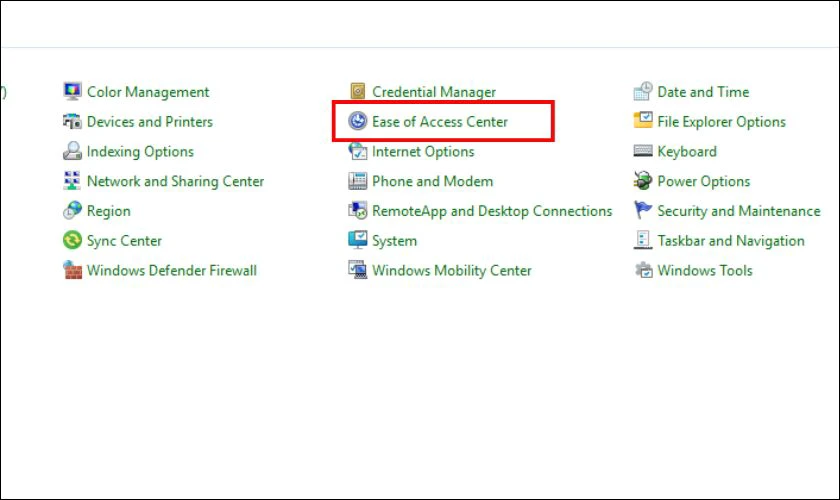This screenshot has height=500, width=840.
Task: Click the Windows Tools gear icon
Action: pos(643,270)
